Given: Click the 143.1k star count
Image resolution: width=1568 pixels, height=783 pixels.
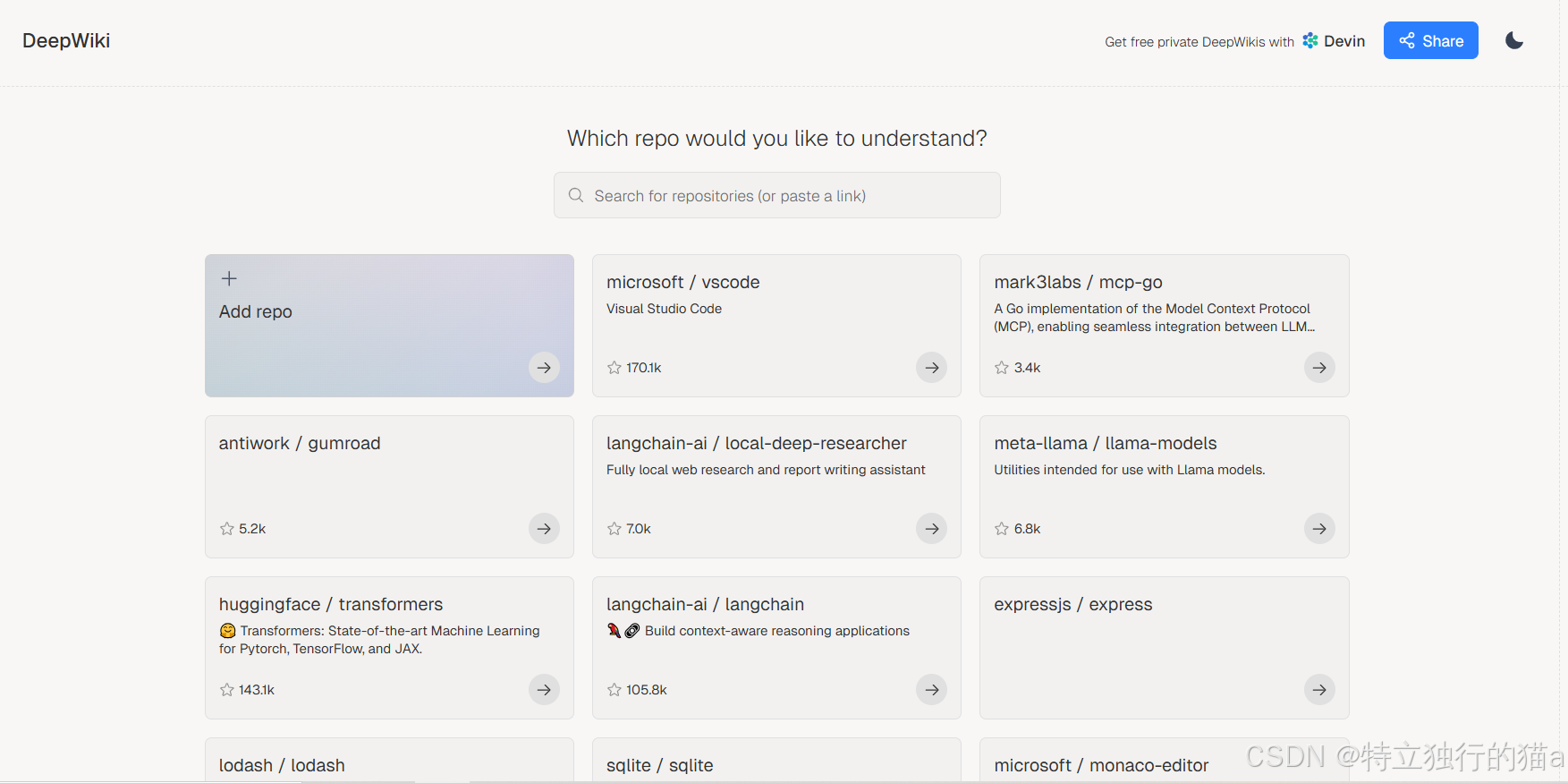Looking at the screenshot, I should tap(257, 690).
